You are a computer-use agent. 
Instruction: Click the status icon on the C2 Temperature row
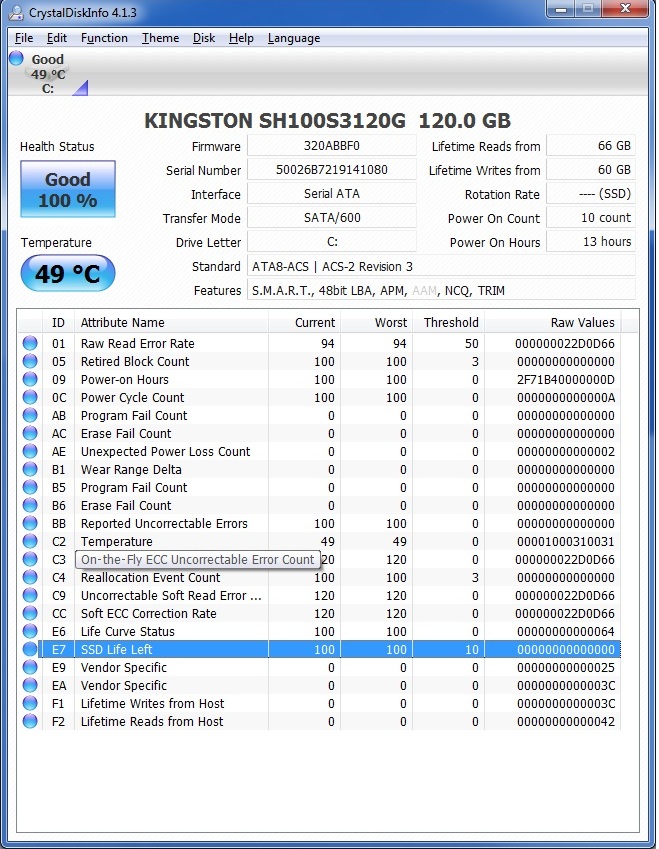tap(30, 541)
